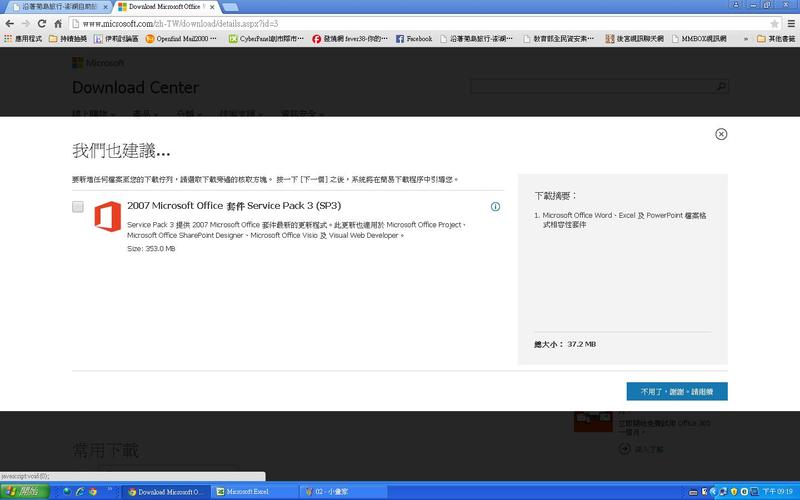Screen dimensions: 800x500
Task: Open the browser home page icon
Action: click(58, 23)
